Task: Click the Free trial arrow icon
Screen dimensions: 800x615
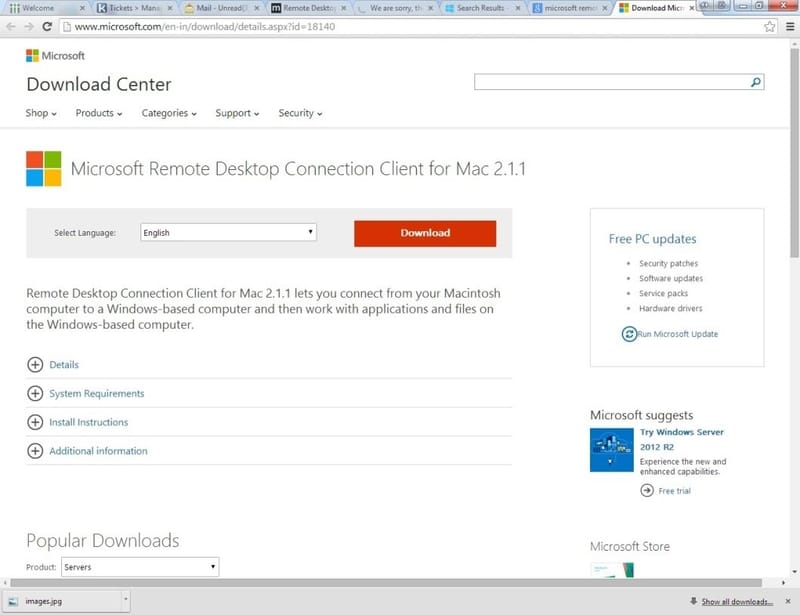Action: pyautogui.click(x=647, y=491)
